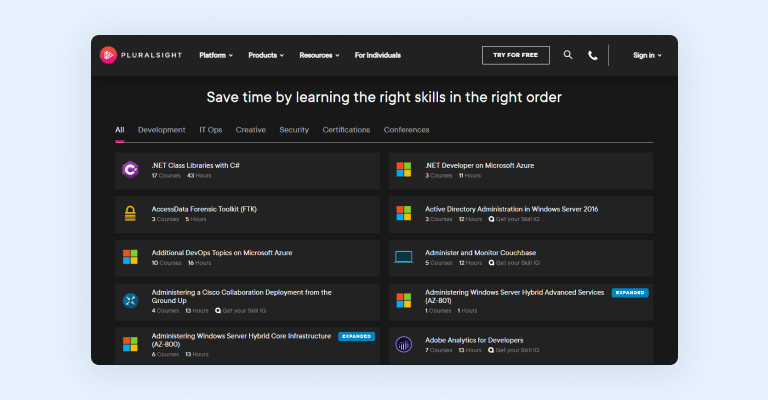Click the Pluralsight logo icon

(x=108, y=55)
